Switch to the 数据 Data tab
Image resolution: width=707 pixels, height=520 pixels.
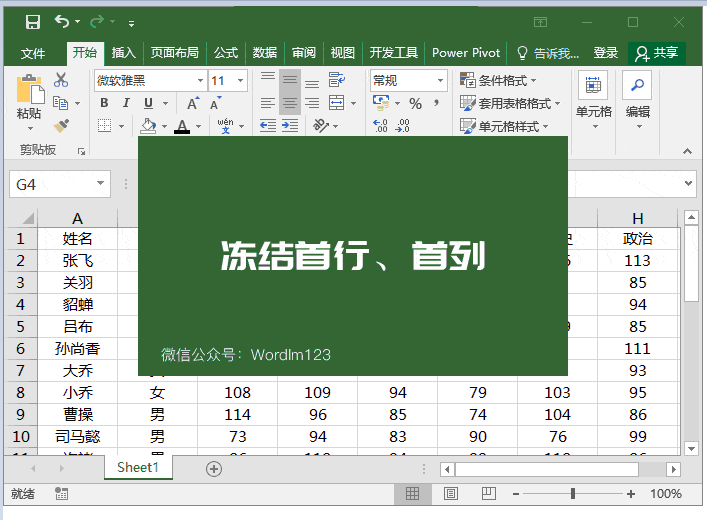(x=265, y=53)
